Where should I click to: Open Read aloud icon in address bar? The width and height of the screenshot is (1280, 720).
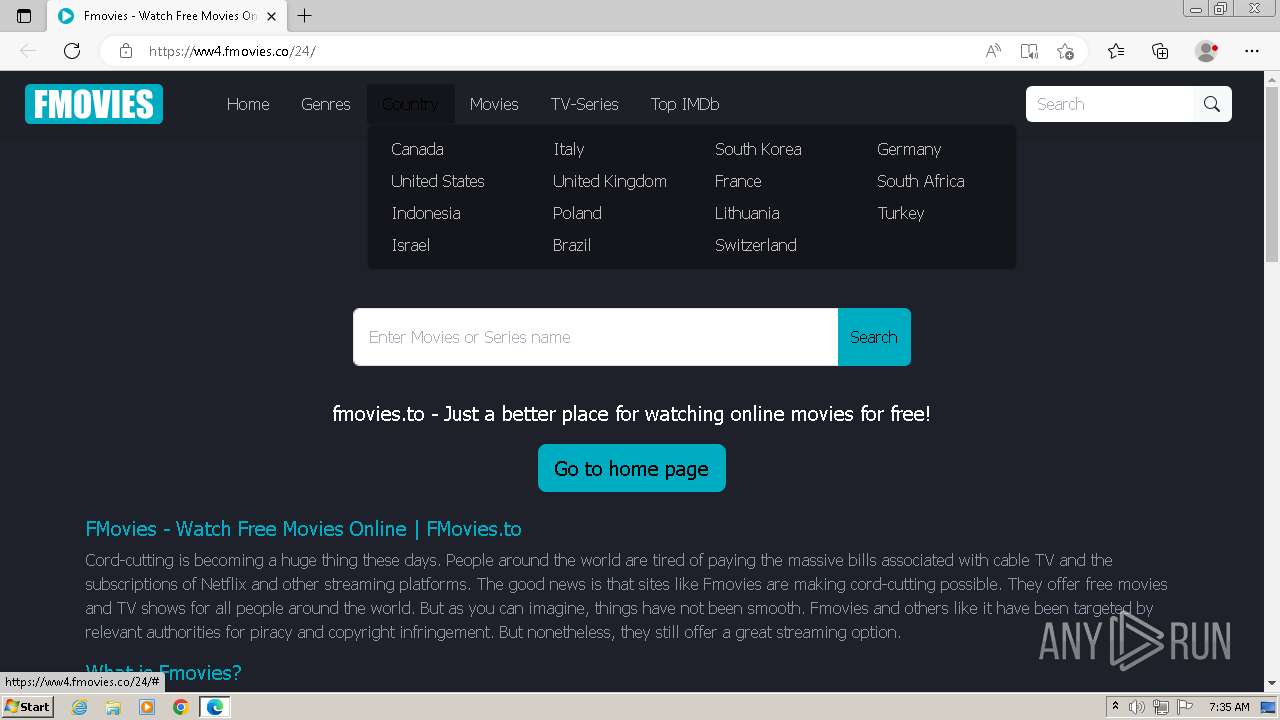tap(993, 51)
